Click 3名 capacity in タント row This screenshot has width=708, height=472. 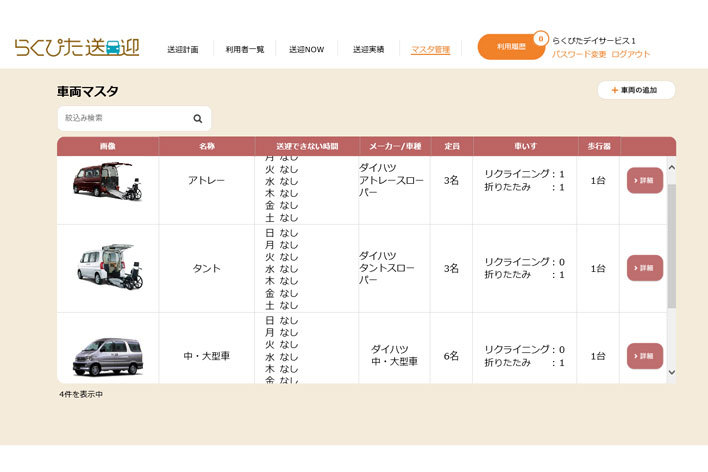[451, 268]
